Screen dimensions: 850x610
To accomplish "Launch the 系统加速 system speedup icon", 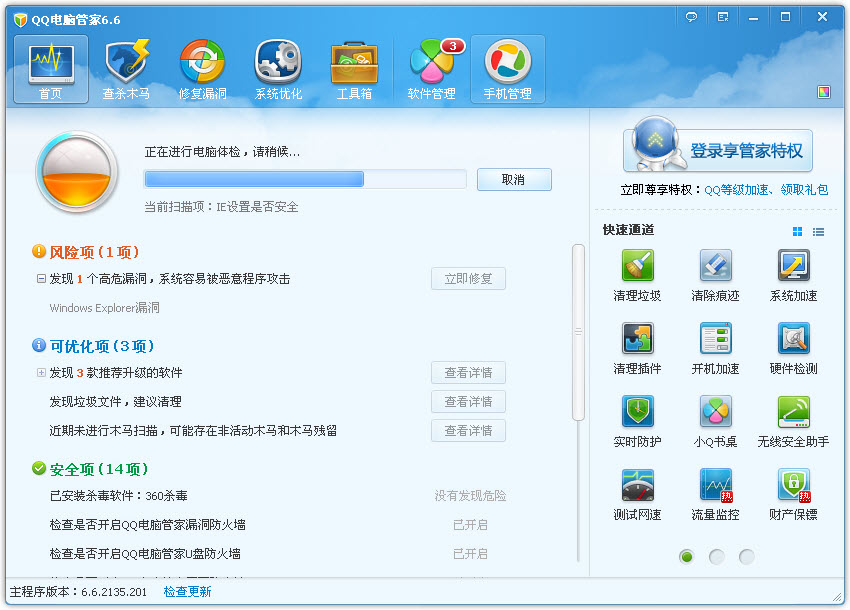I will click(x=794, y=265).
